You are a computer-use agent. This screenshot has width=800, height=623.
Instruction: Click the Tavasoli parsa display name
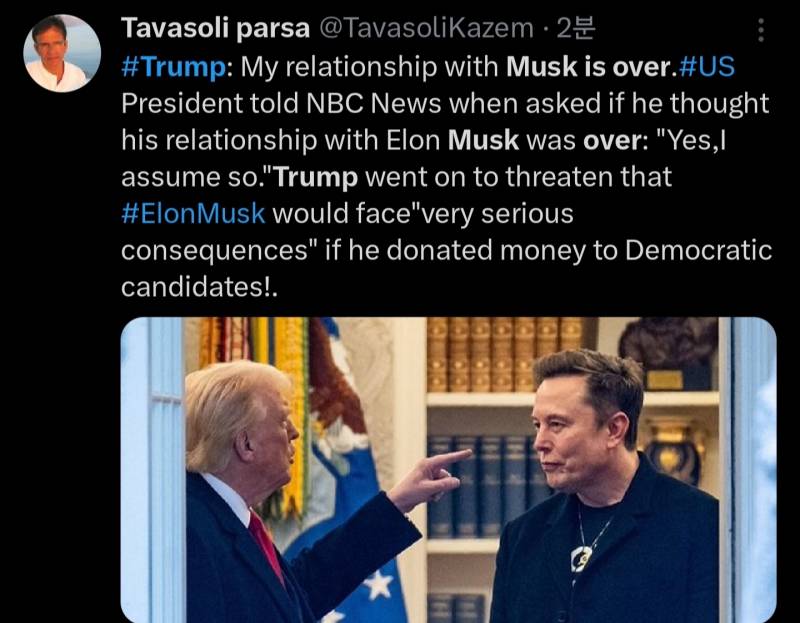click(215, 28)
